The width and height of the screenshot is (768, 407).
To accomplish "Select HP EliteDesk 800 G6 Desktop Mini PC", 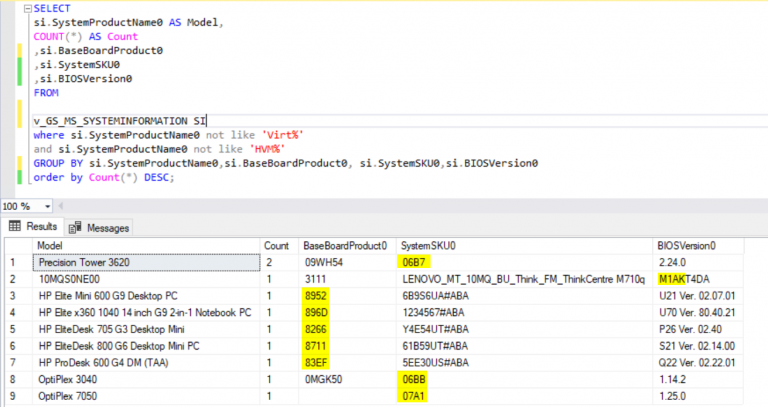I will coord(146,346).
